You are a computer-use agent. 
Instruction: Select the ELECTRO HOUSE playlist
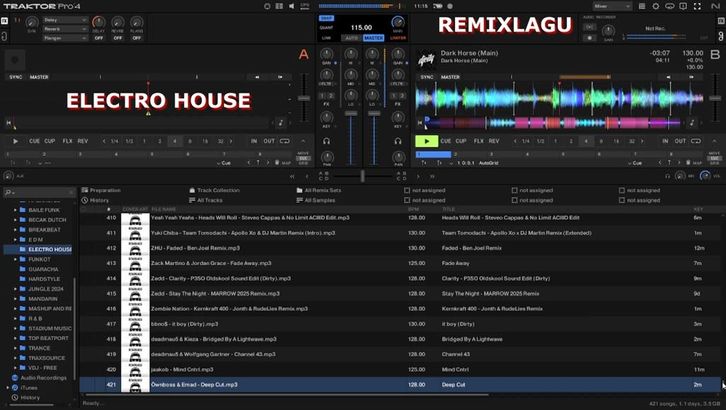pyautogui.click(x=50, y=249)
